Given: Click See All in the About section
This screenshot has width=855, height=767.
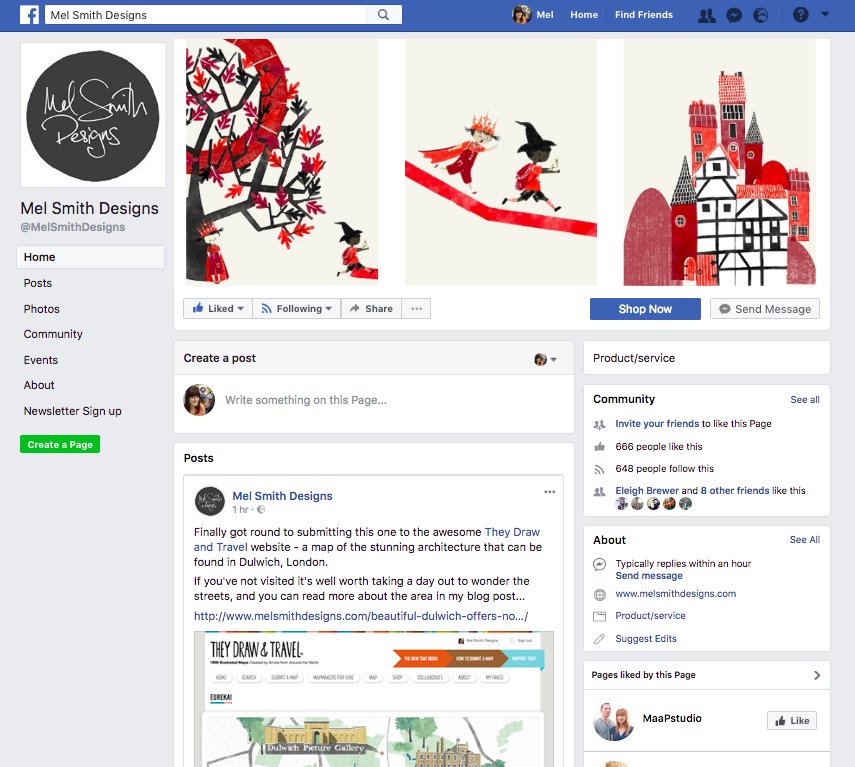Looking at the screenshot, I should 805,540.
